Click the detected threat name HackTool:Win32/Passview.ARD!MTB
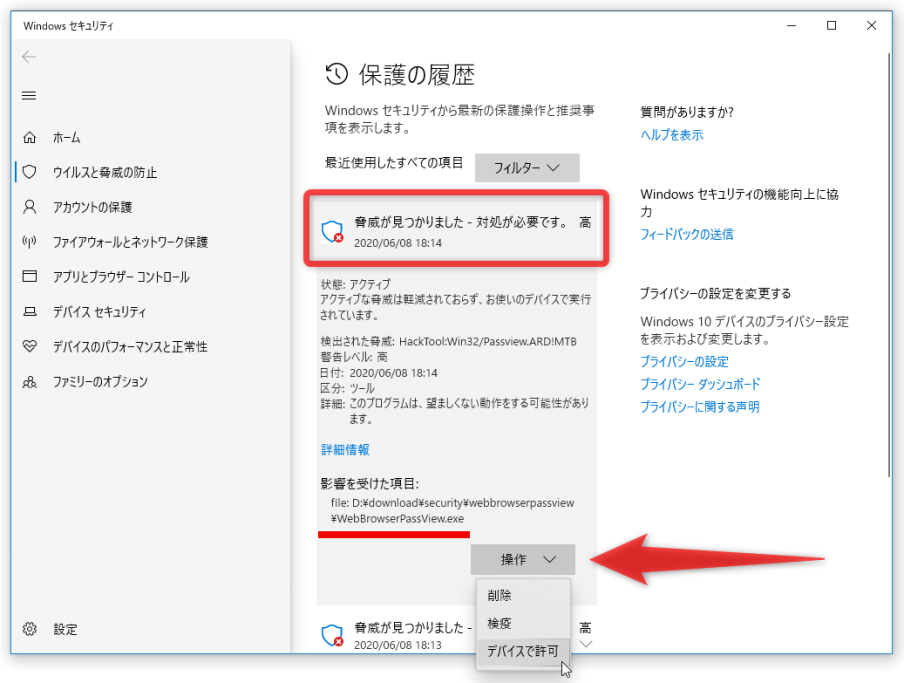Viewport: 904px width, 683px height. click(488, 341)
